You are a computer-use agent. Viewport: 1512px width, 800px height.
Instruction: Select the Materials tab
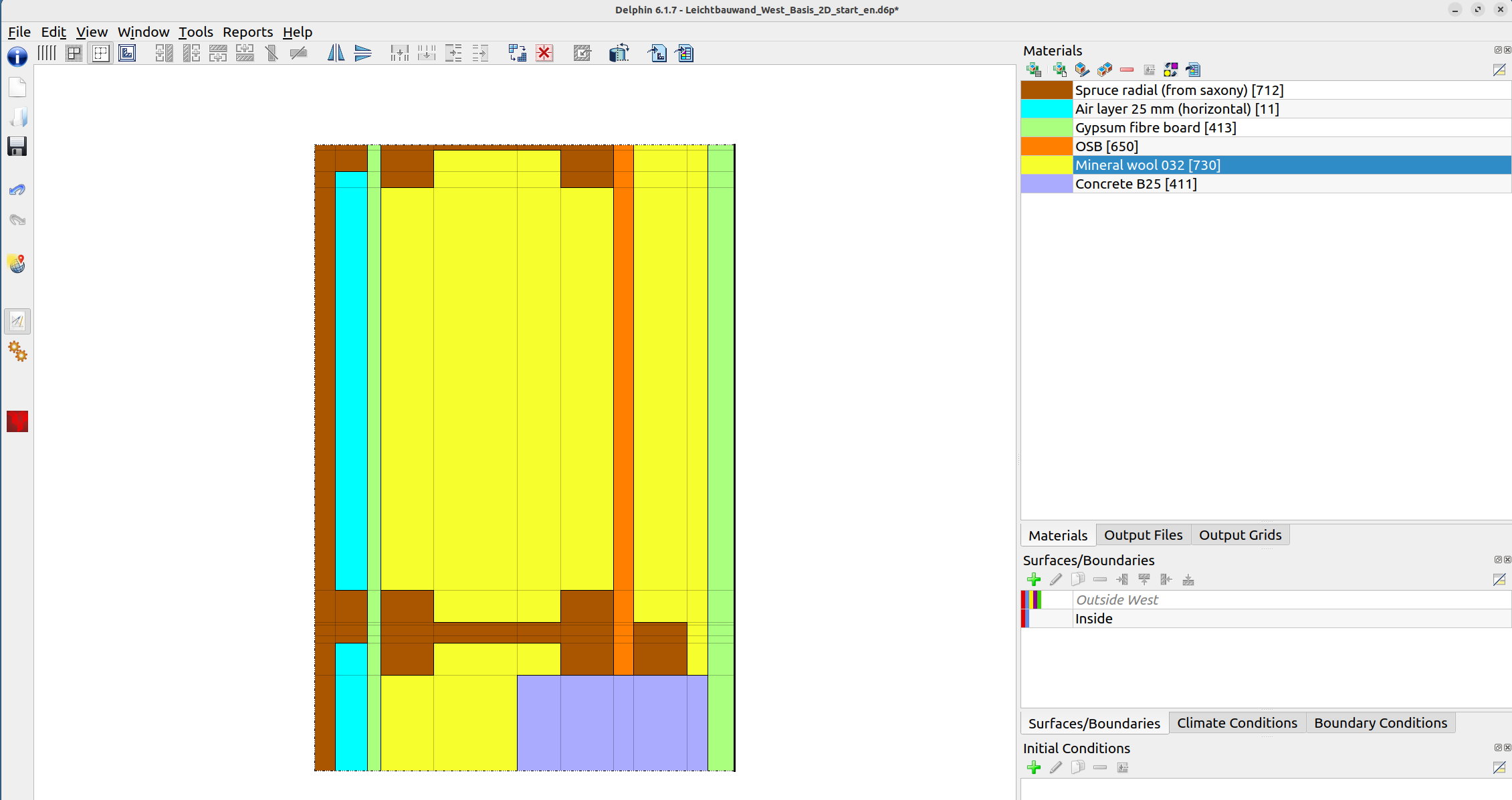(x=1058, y=535)
